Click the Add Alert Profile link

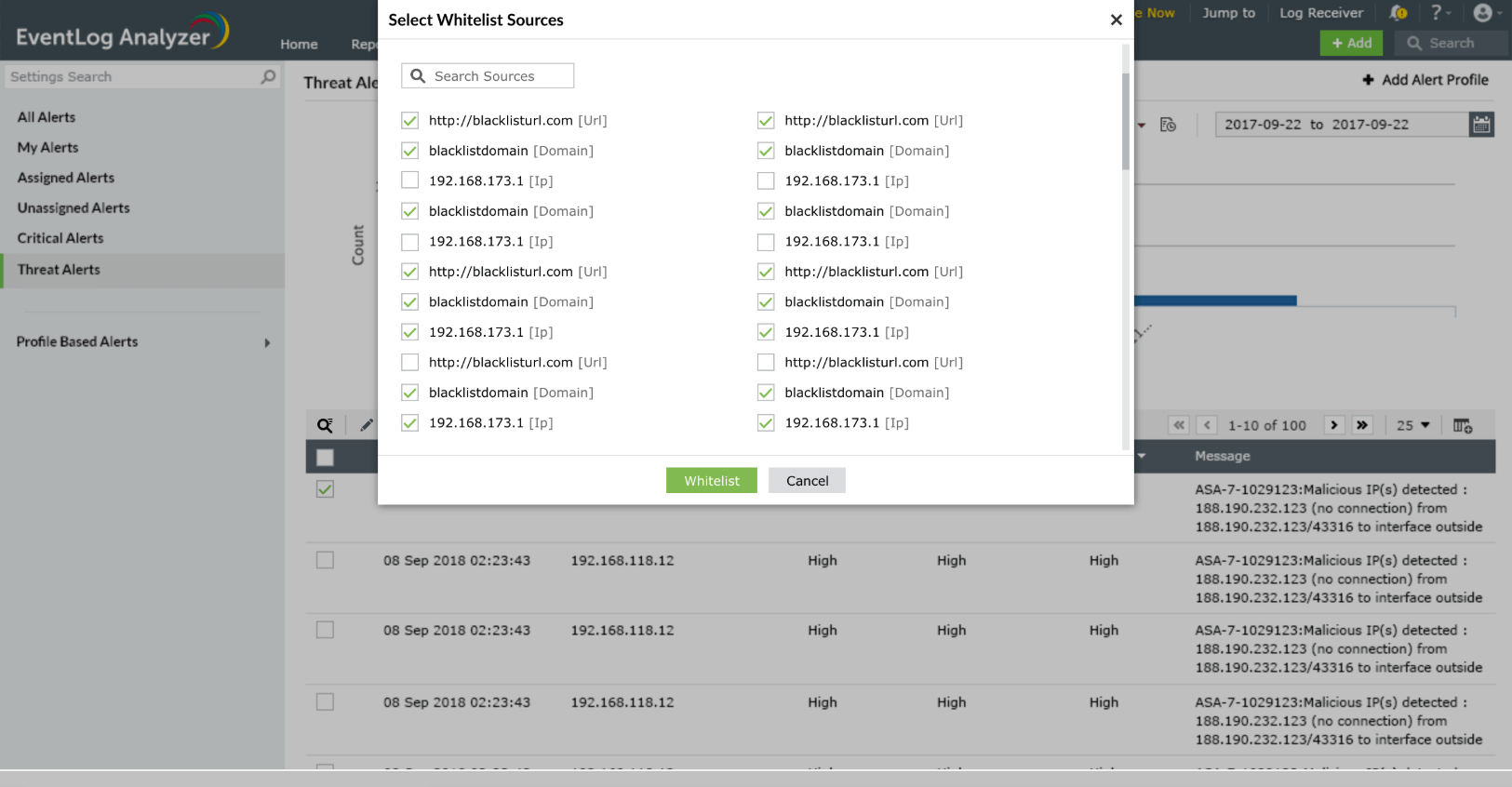tap(1435, 80)
